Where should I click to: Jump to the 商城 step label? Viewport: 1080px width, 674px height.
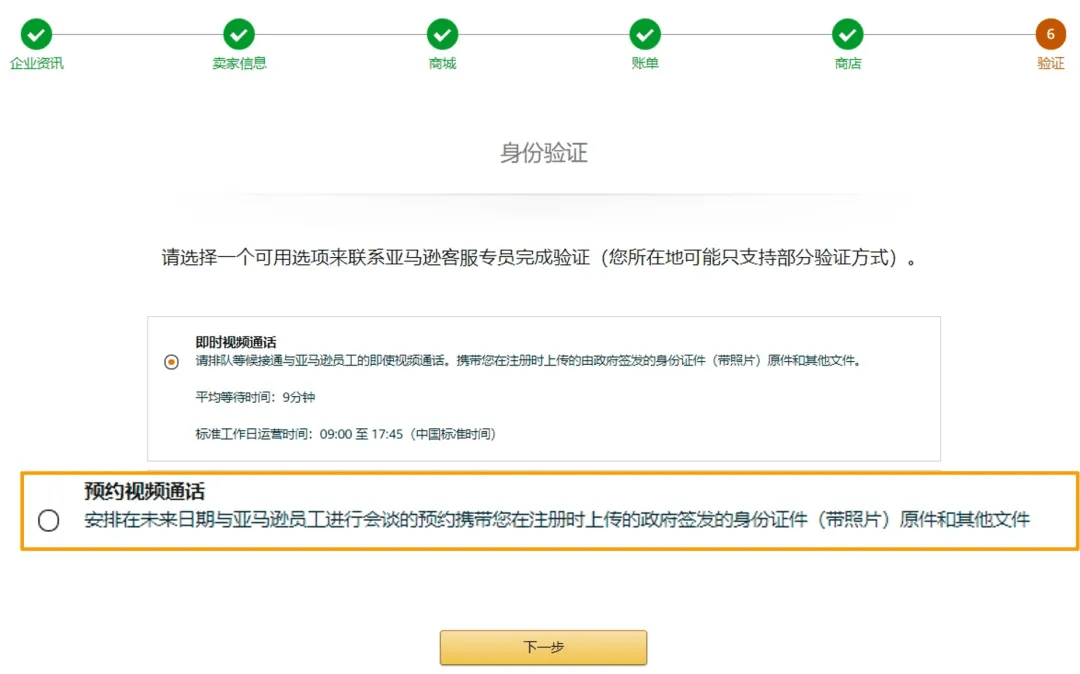442,64
